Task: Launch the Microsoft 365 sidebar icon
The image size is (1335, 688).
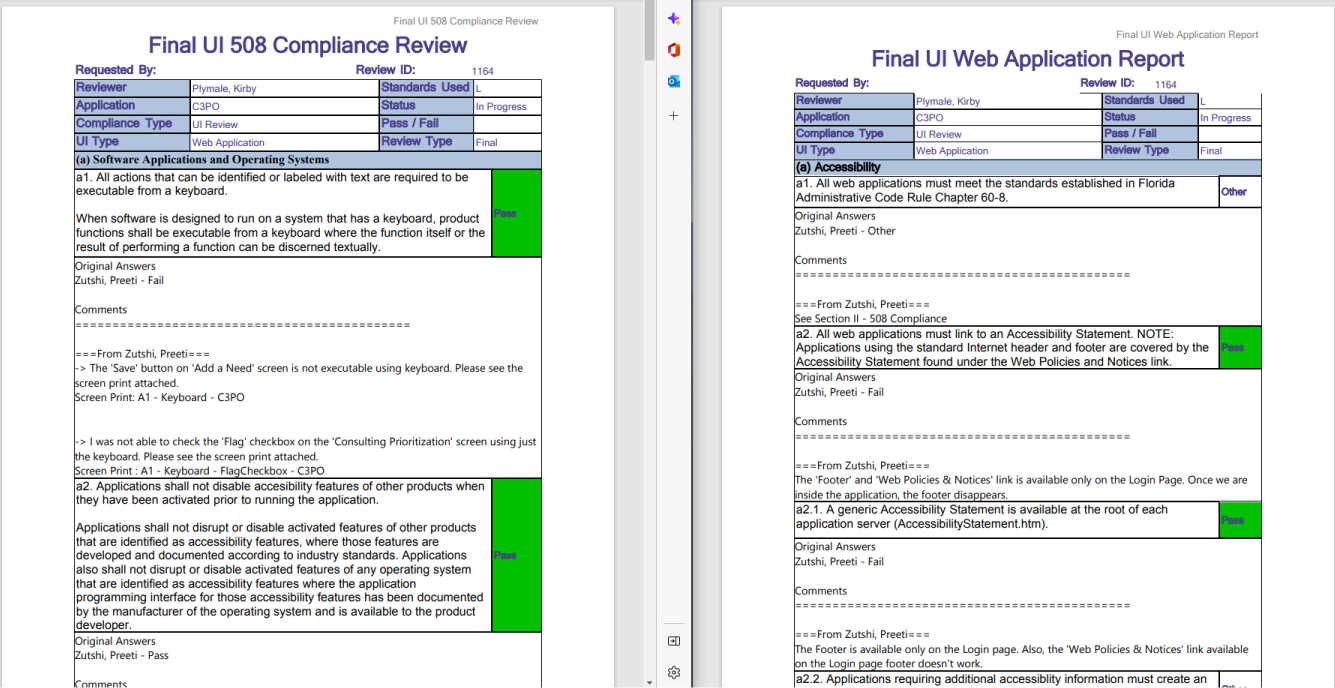Action: click(x=674, y=50)
